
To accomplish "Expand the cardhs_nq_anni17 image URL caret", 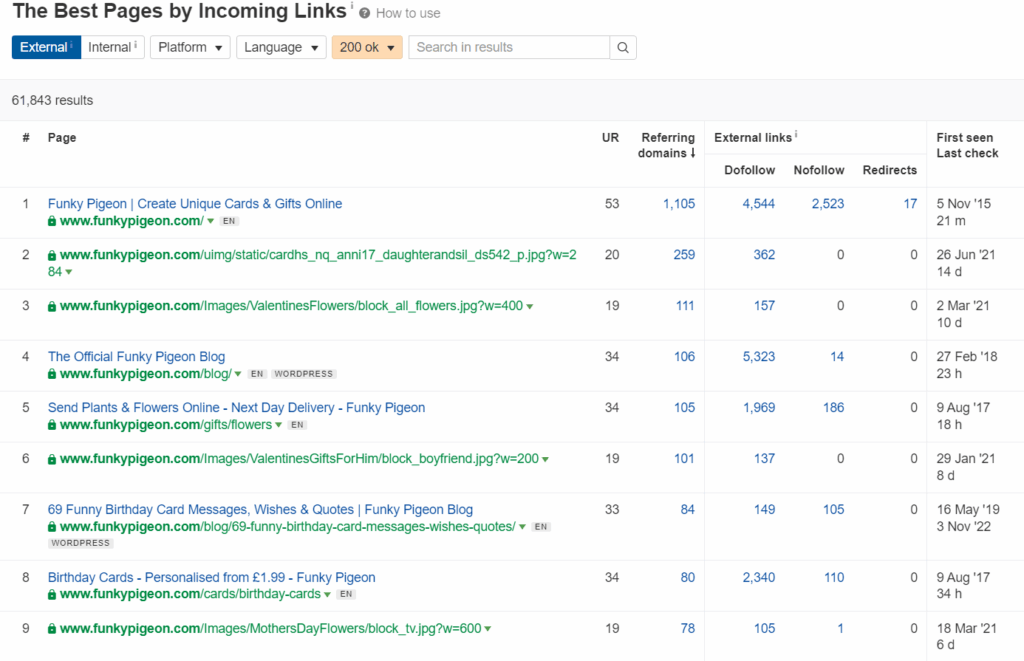I will coord(69,272).
